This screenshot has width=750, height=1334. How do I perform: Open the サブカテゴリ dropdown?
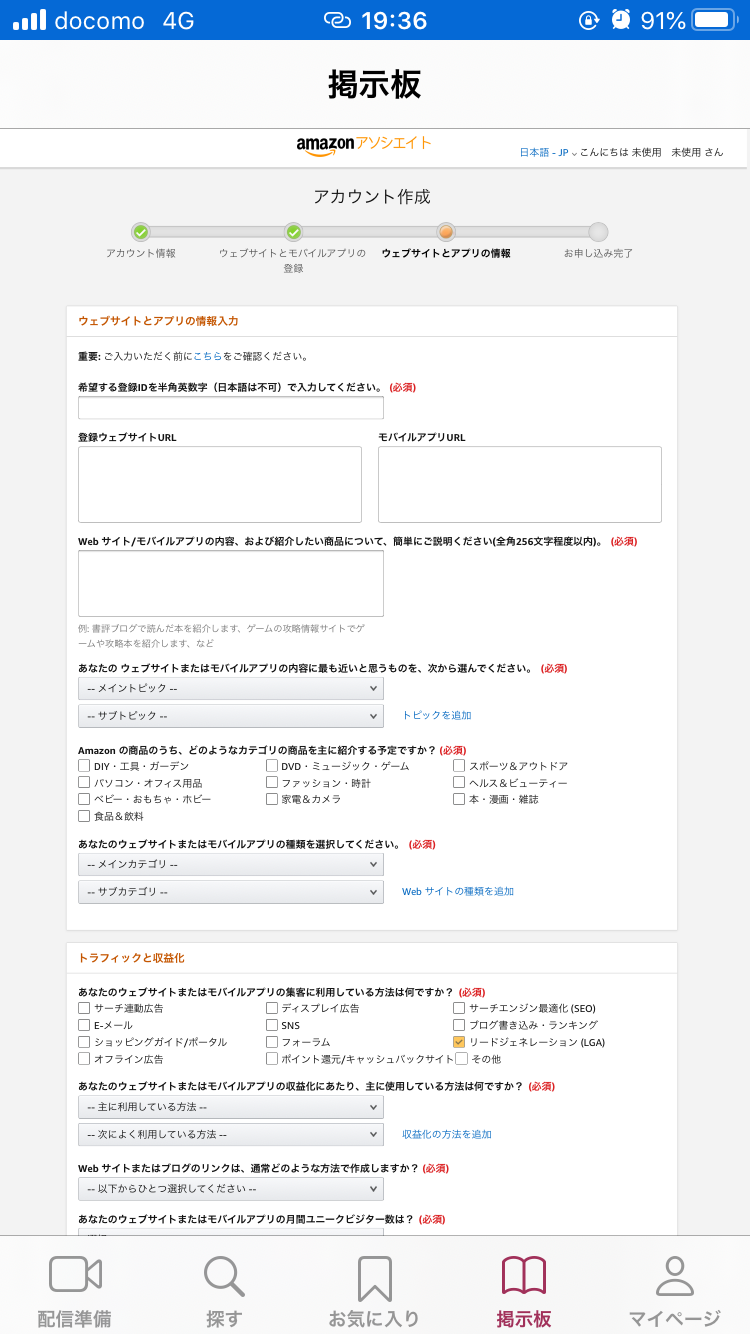tap(230, 891)
